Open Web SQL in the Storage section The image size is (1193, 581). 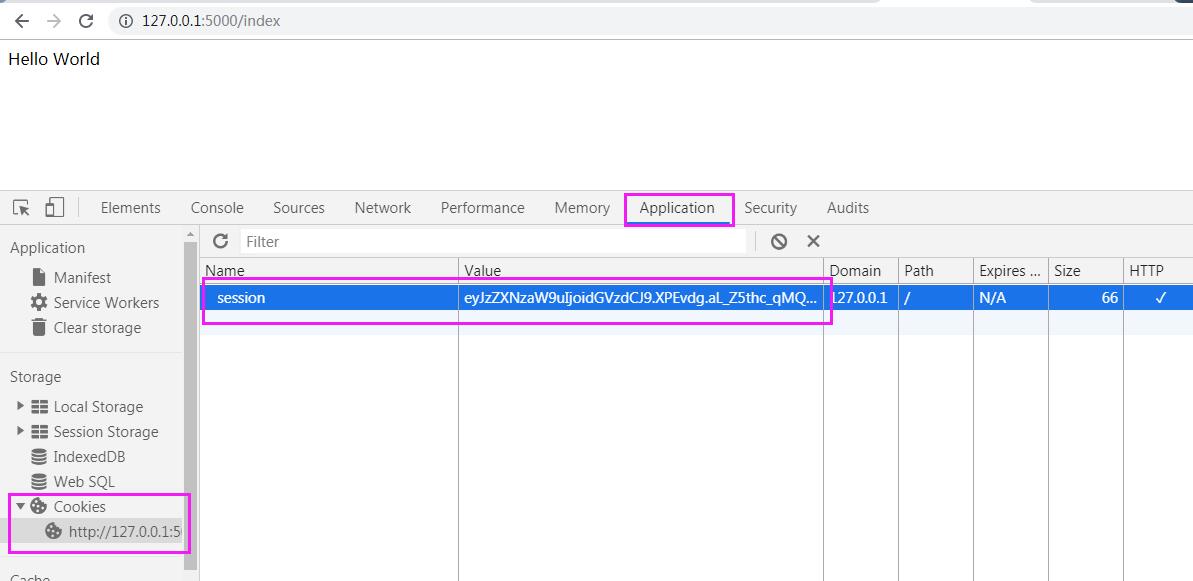coord(84,482)
